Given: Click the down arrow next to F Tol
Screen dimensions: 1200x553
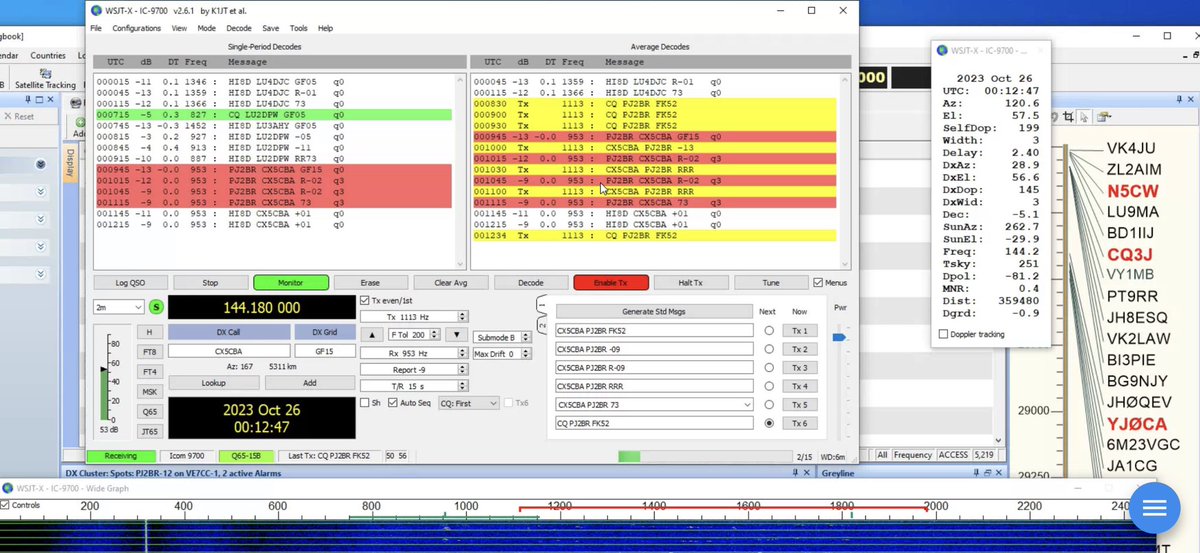Looking at the screenshot, I should coord(457,334).
